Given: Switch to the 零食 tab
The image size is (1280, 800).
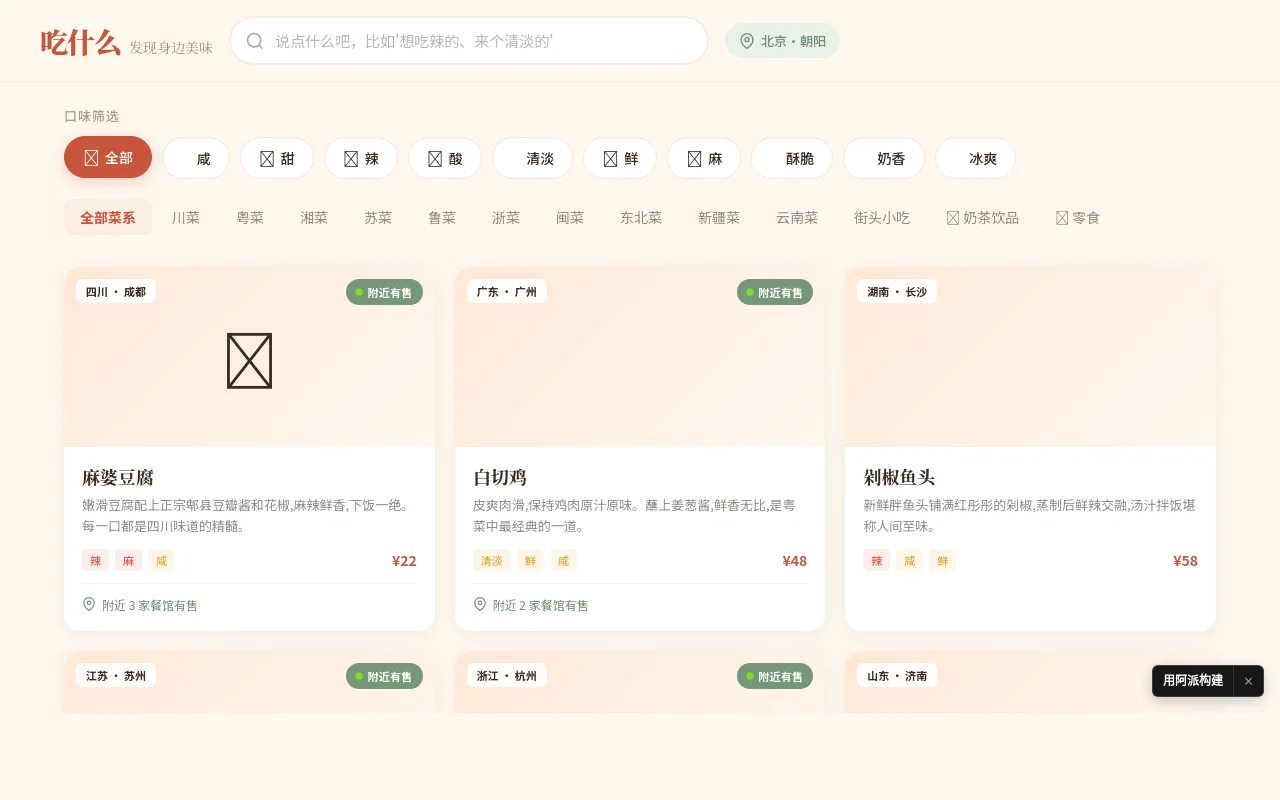Looking at the screenshot, I should coord(1078,217).
